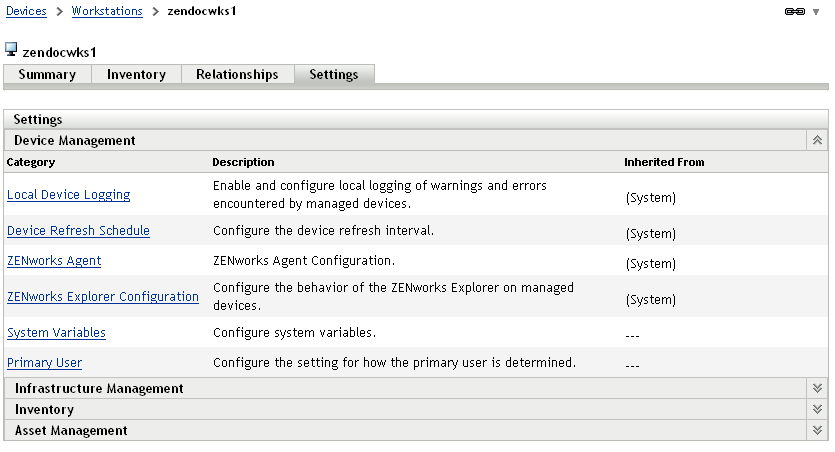
Task: Click the chain link icon at top right
Action: (796, 12)
